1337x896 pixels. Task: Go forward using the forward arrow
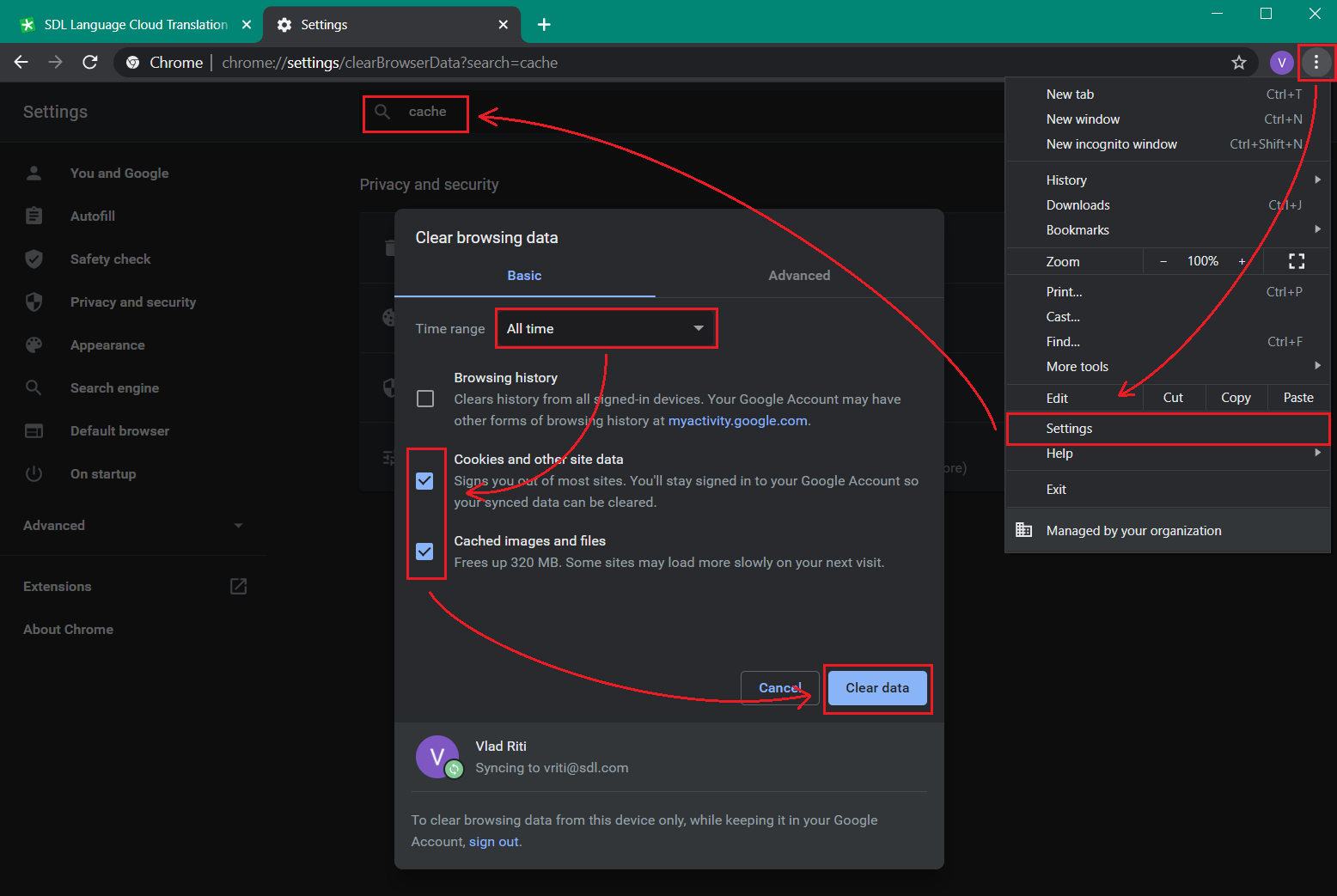point(55,62)
